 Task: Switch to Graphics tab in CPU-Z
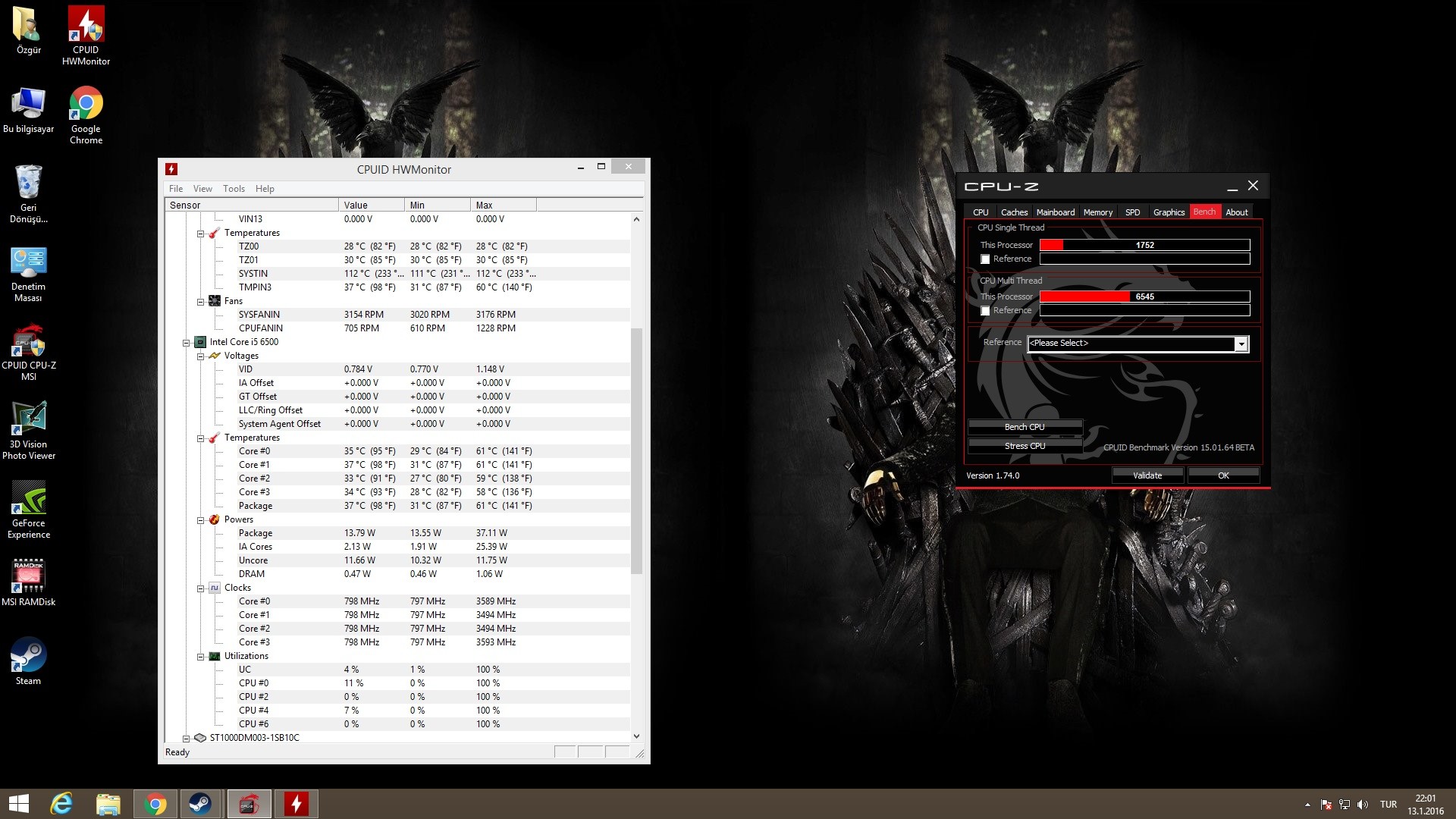(1169, 212)
